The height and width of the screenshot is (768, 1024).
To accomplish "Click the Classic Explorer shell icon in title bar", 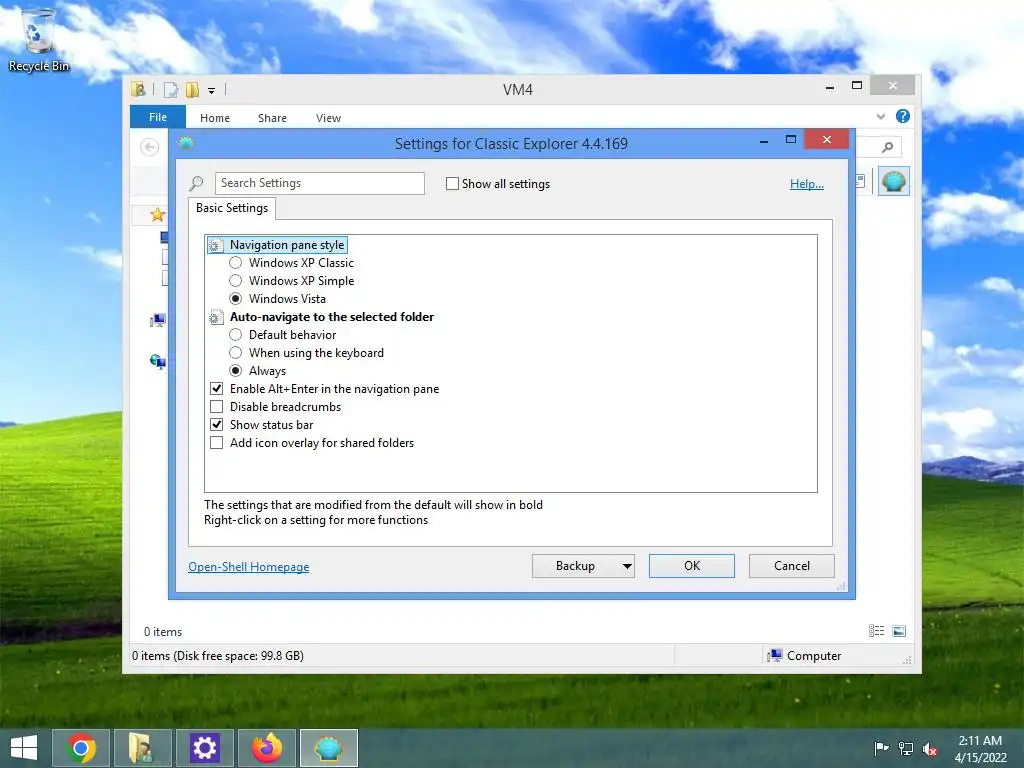I will [186, 143].
